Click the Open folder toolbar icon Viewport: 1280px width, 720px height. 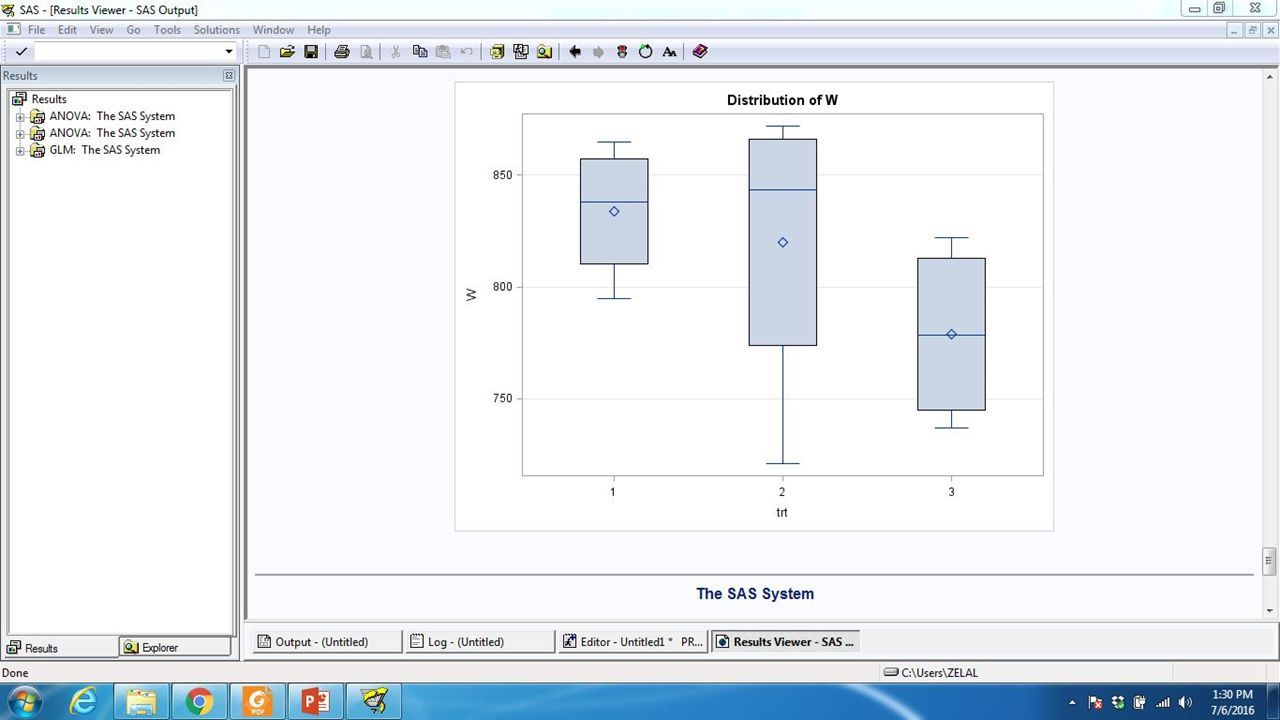[287, 51]
